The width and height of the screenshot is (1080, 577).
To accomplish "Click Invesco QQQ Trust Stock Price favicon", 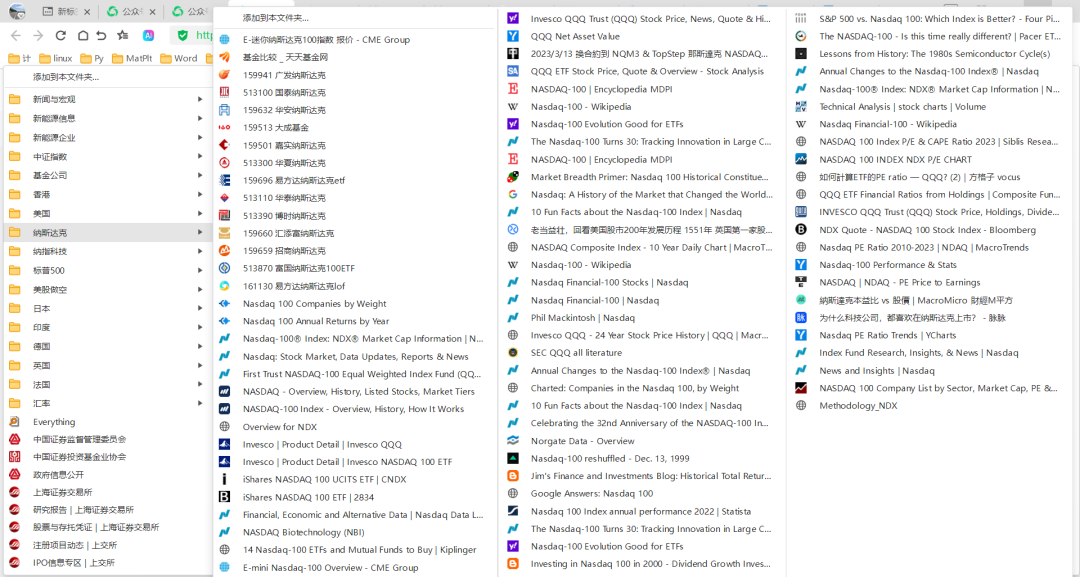I will click(513, 19).
